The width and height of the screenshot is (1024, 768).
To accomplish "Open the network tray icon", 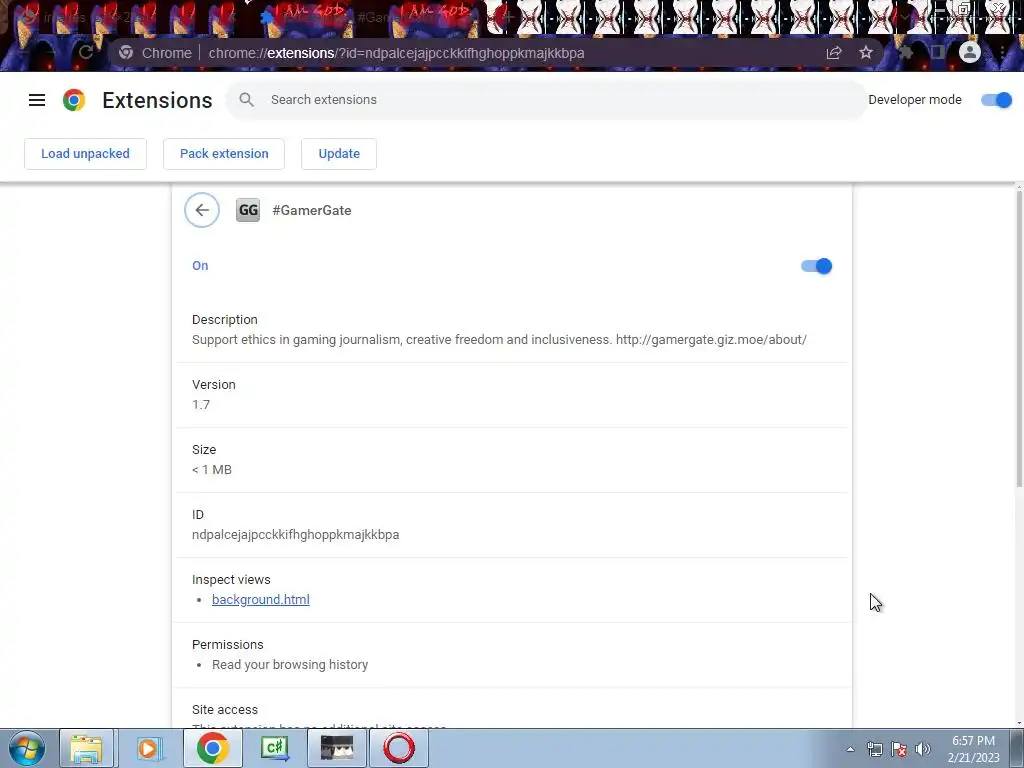I will [x=874, y=749].
